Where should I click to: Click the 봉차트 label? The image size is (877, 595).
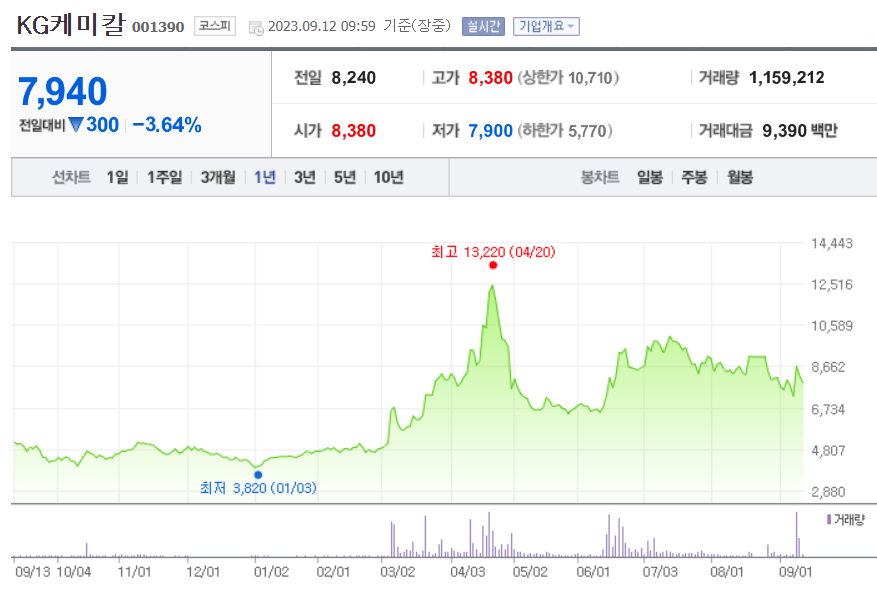tap(600, 177)
